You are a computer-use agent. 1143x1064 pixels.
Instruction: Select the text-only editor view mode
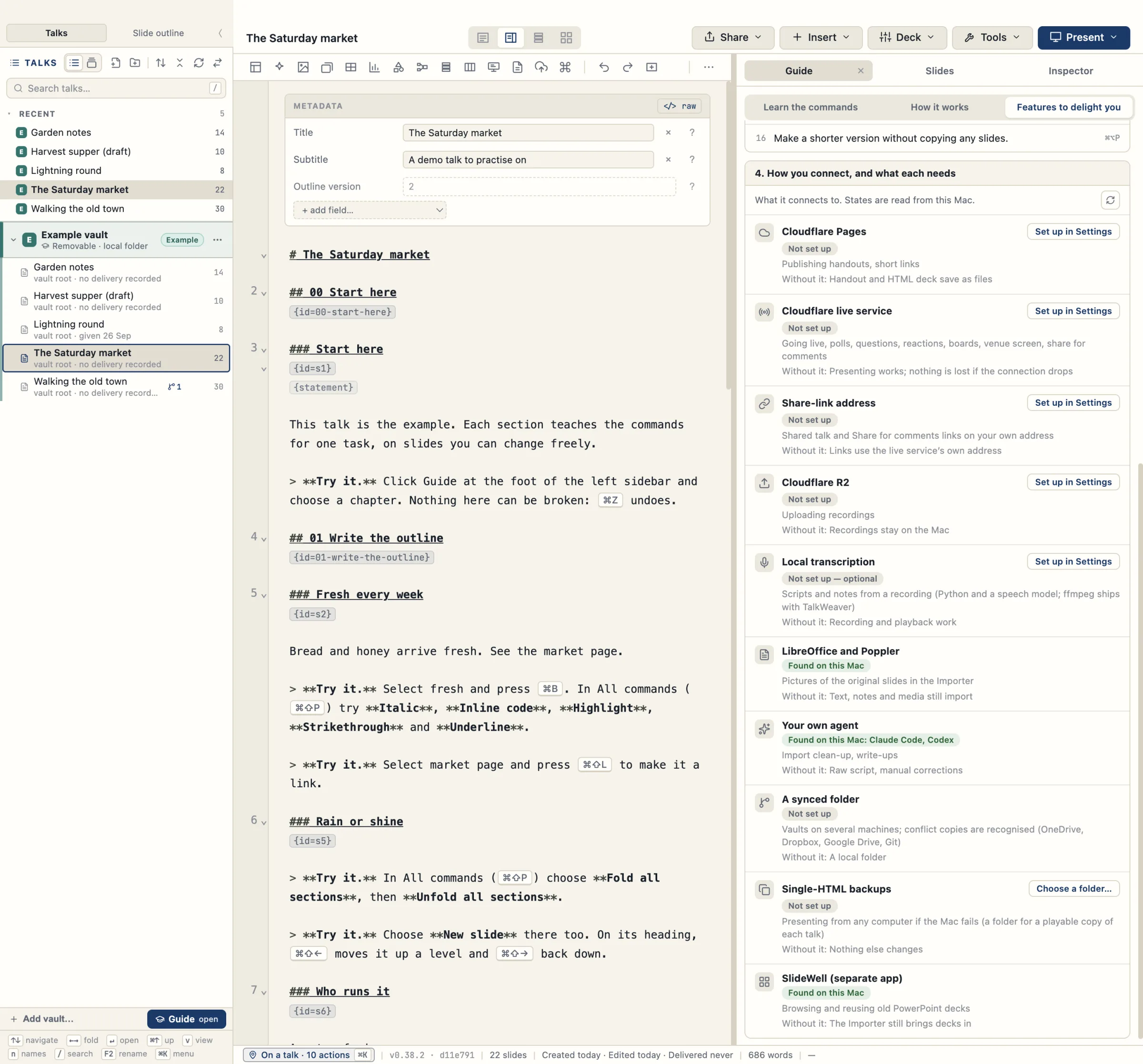tap(483, 38)
